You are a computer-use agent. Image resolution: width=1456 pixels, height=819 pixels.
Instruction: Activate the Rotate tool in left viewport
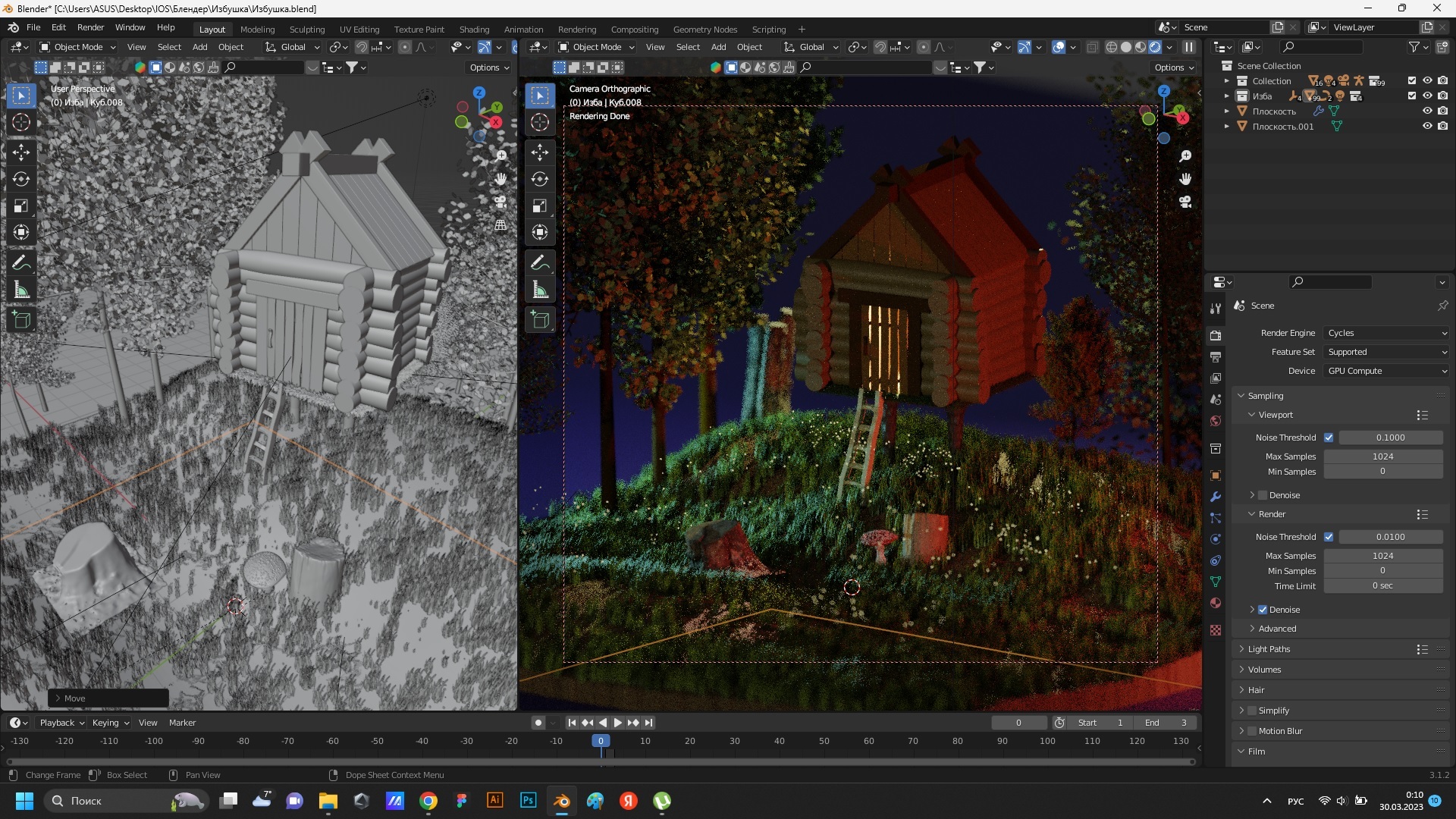tap(21, 179)
